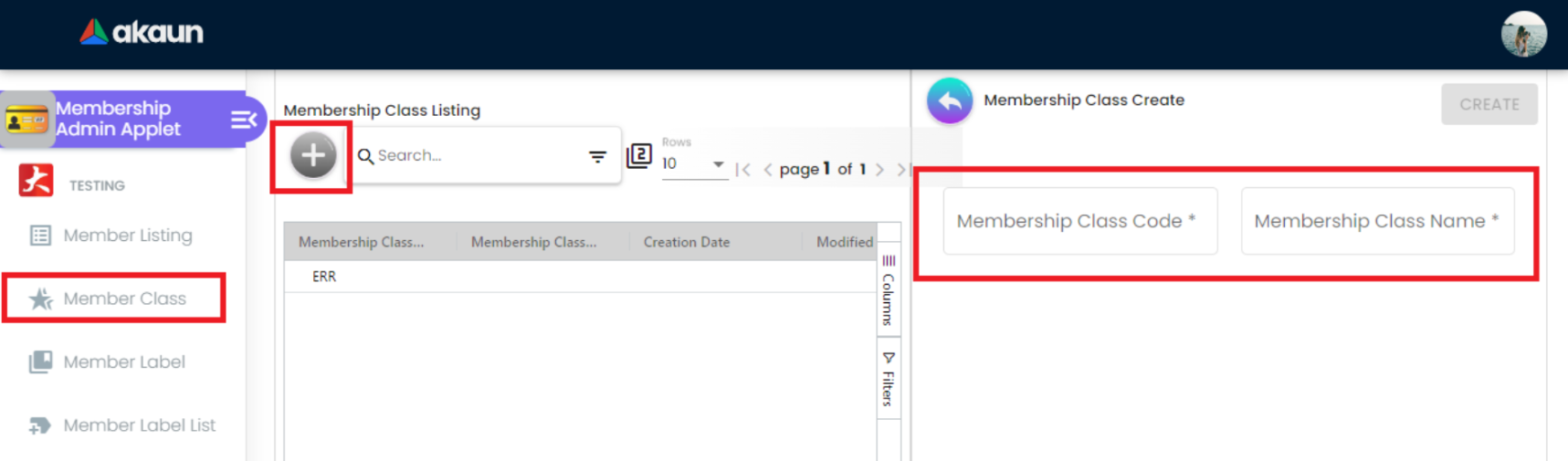Open the Rows per page dropdown
The height and width of the screenshot is (461, 1568).
click(694, 164)
